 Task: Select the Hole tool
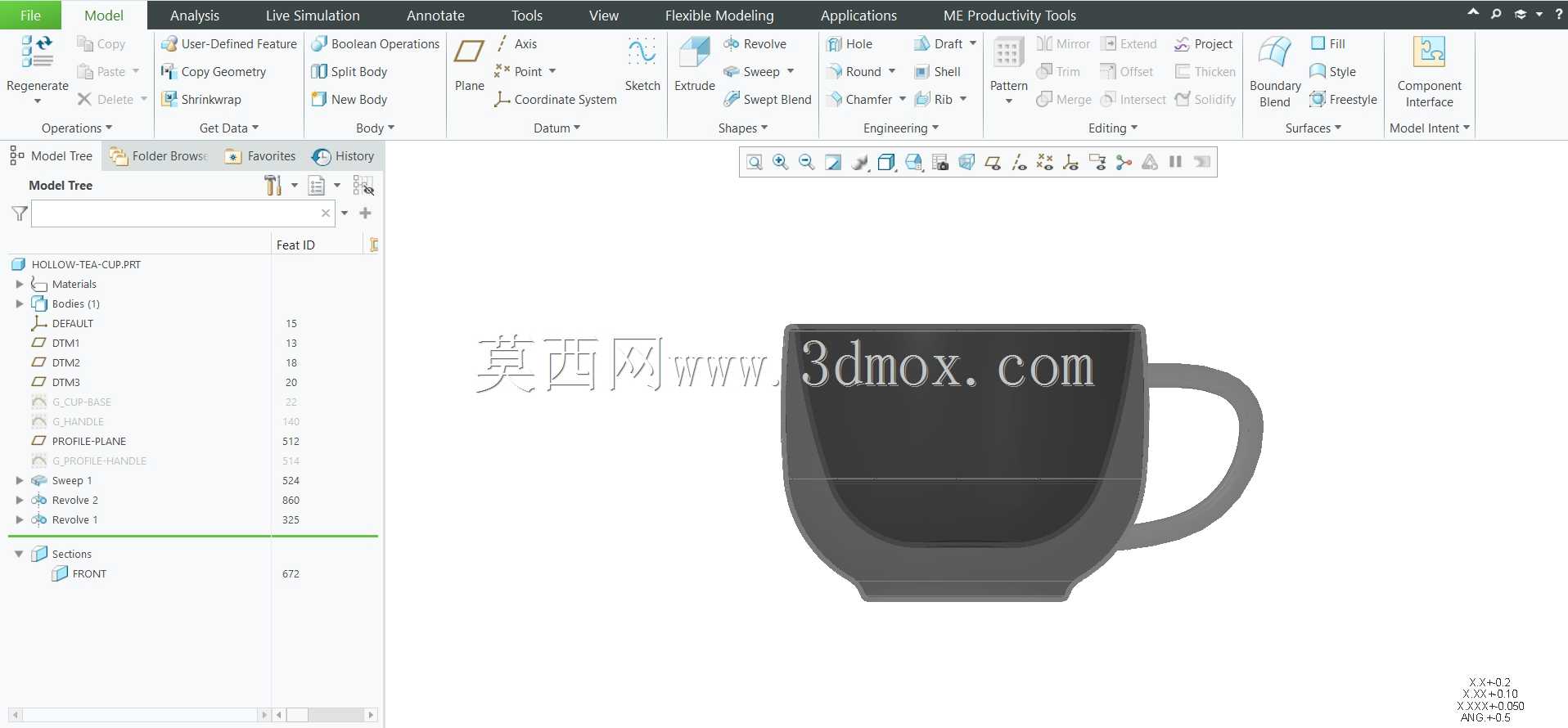(x=849, y=44)
